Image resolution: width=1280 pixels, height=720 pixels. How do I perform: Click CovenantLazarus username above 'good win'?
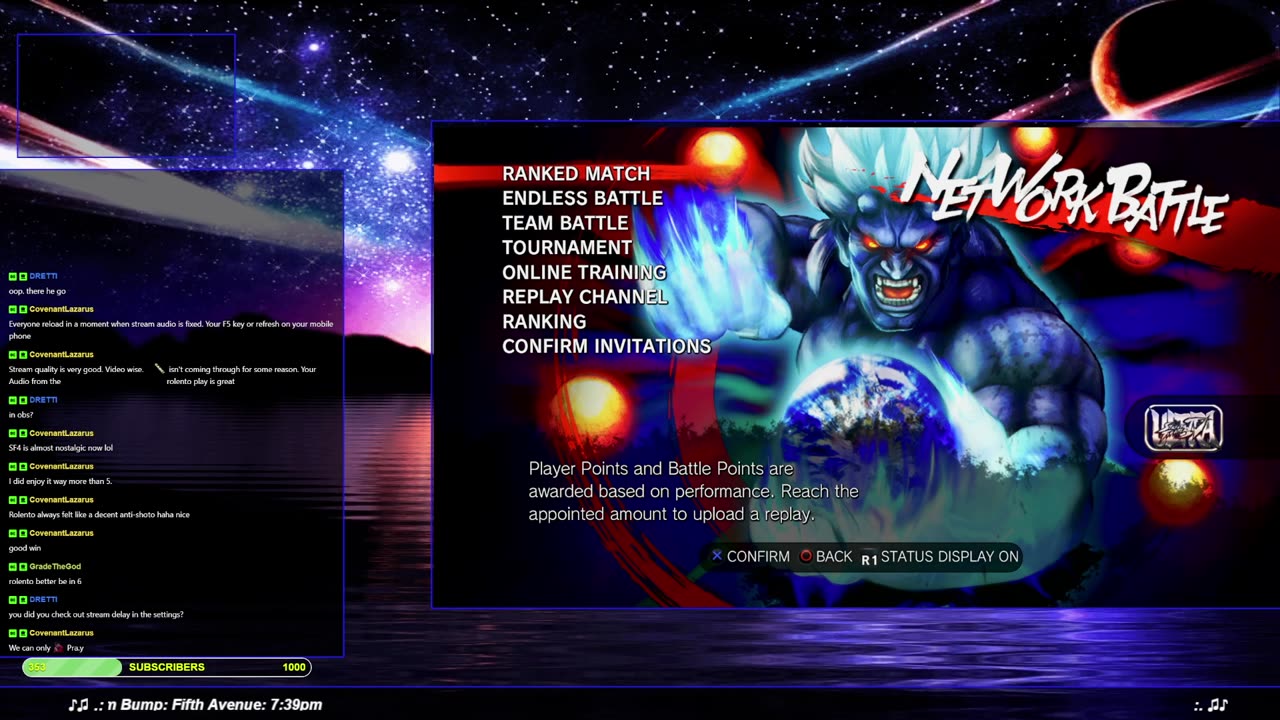point(61,533)
